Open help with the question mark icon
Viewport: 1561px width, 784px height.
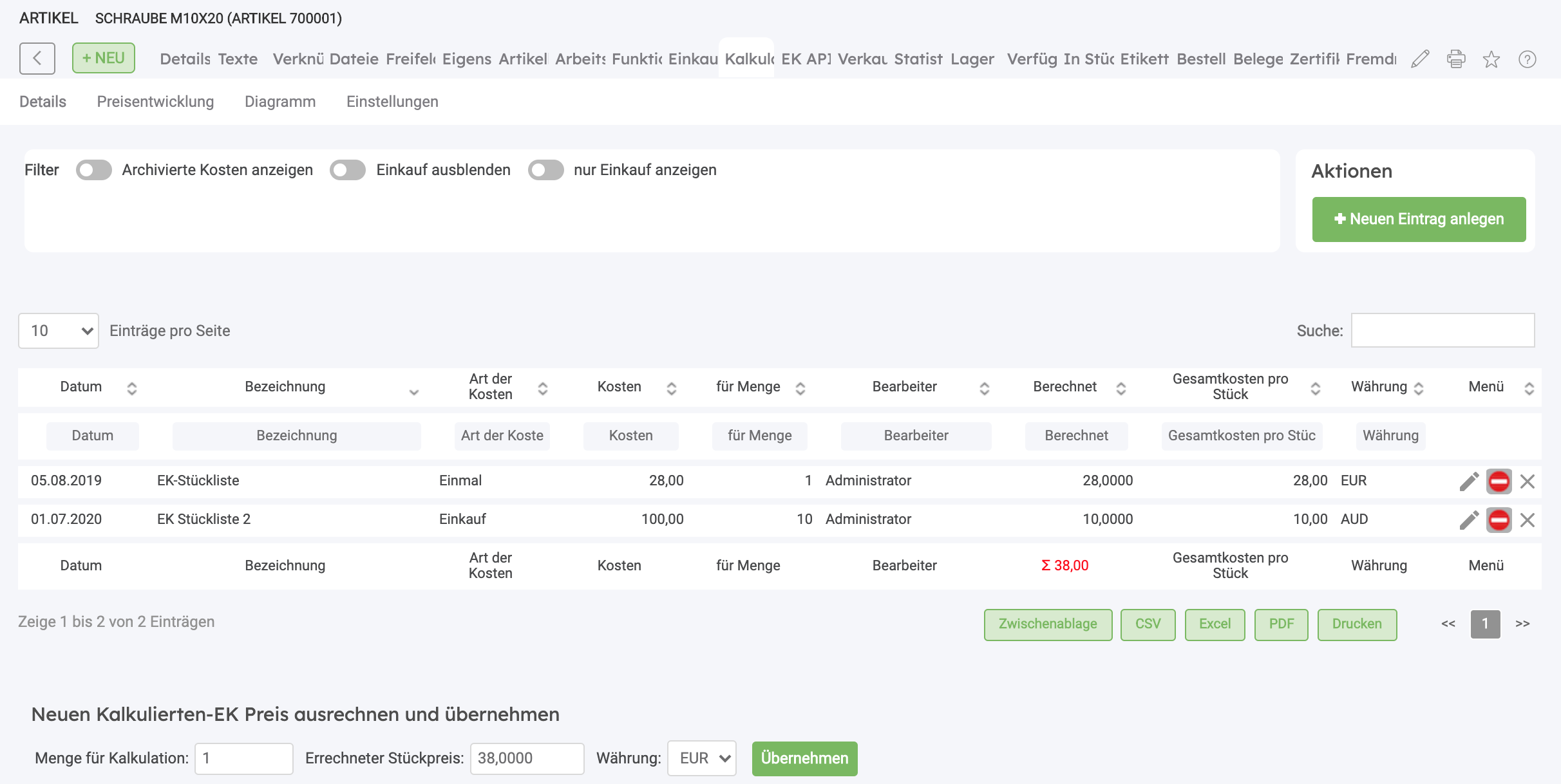(x=1528, y=59)
